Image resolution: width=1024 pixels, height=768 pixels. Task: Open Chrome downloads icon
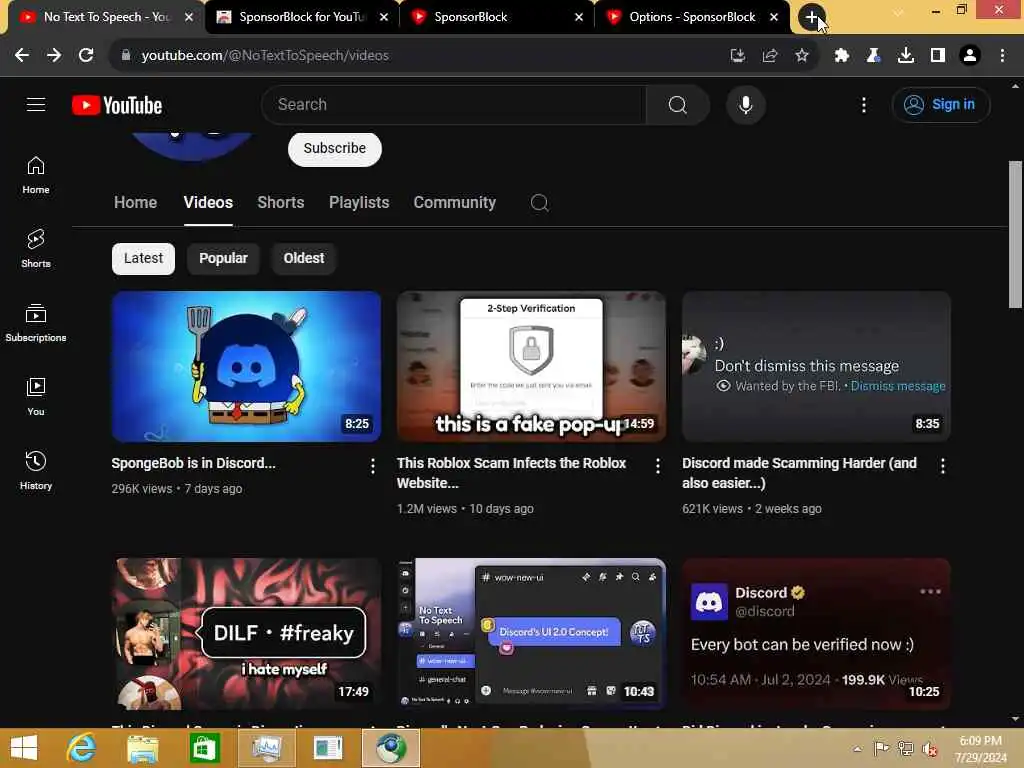(905, 56)
